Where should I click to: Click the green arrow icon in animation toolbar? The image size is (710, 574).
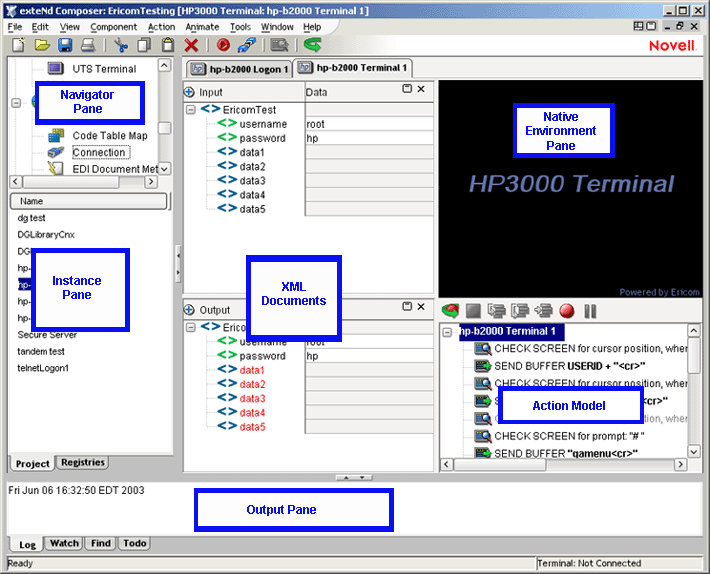click(x=450, y=311)
